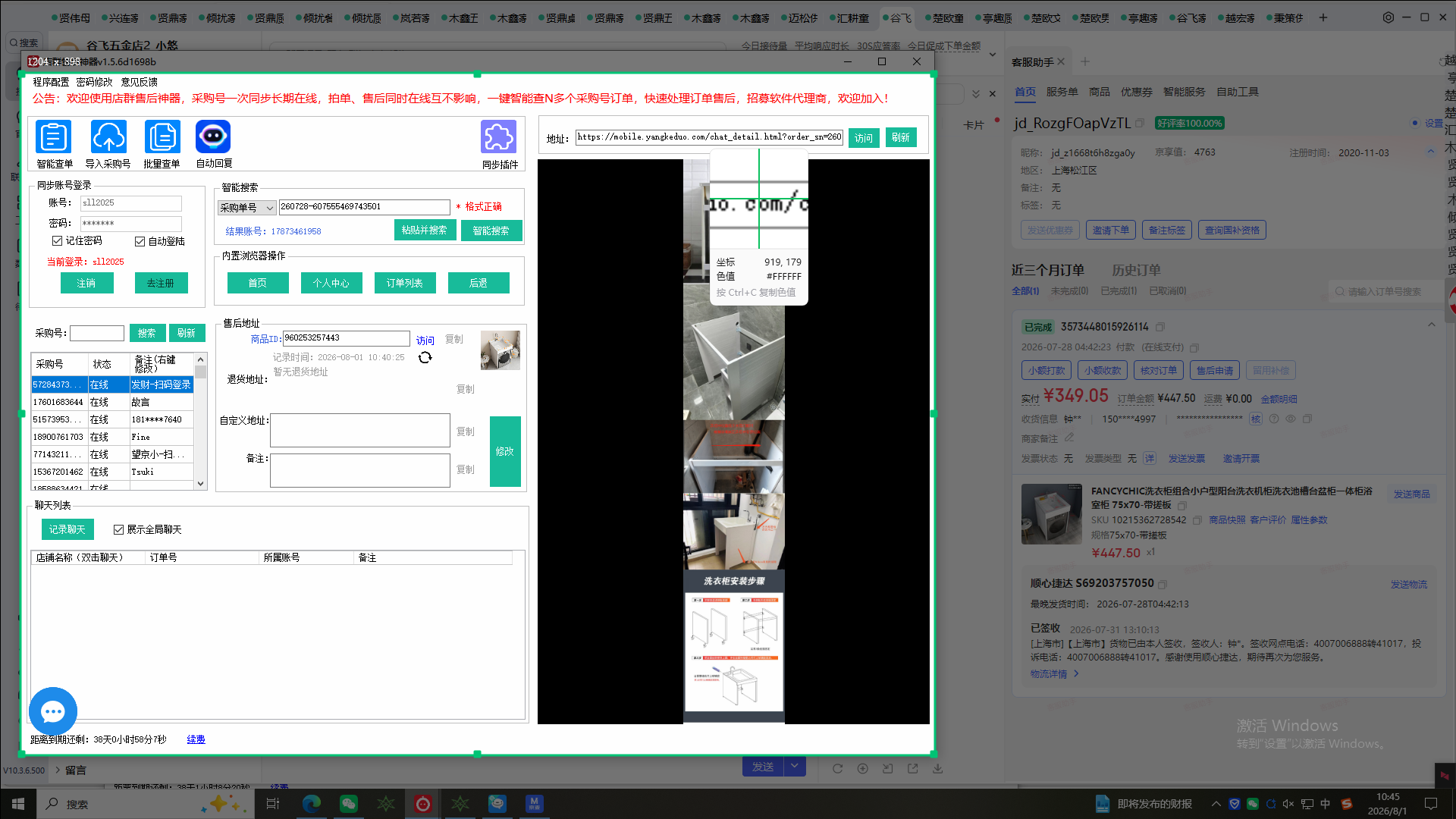Select the 17601683644 row in account list

click(x=112, y=402)
